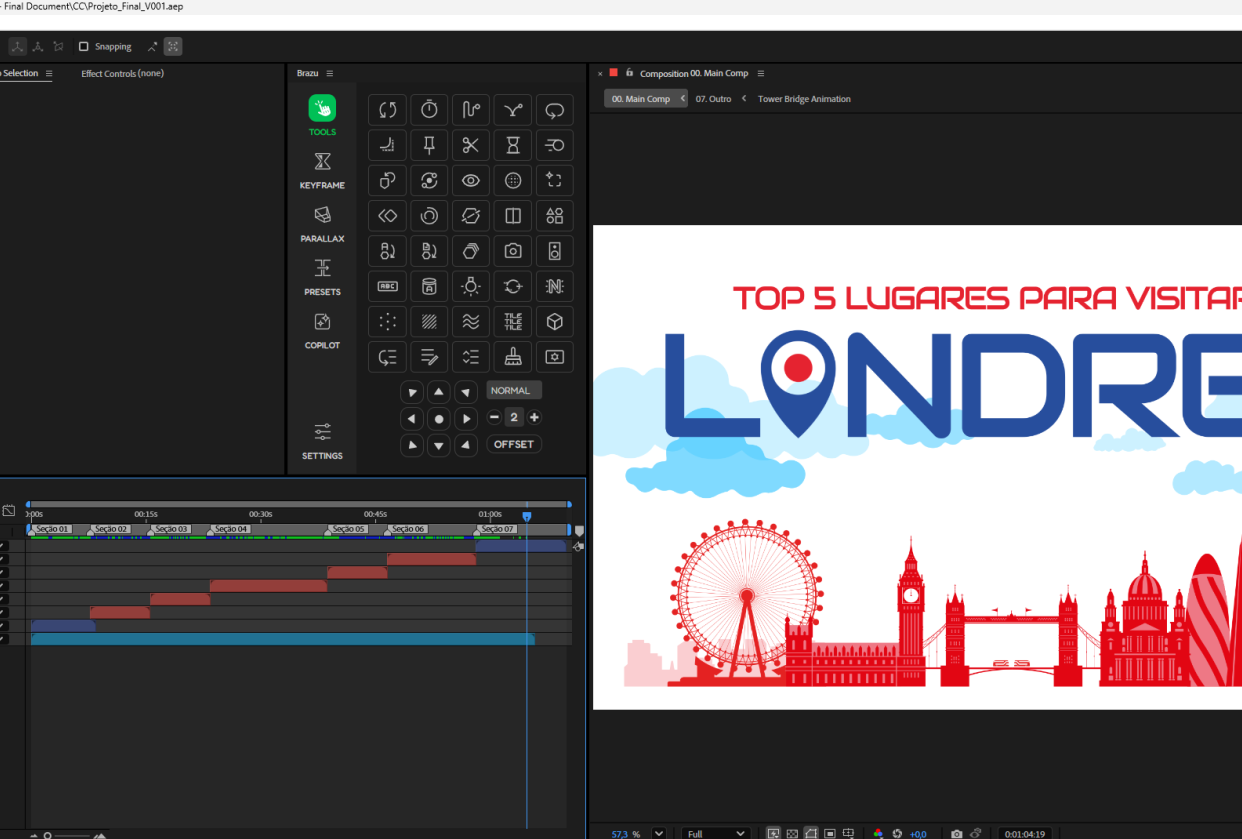Toggle the transparency grid in viewer
The height and width of the screenshot is (839, 1242).
point(792,833)
